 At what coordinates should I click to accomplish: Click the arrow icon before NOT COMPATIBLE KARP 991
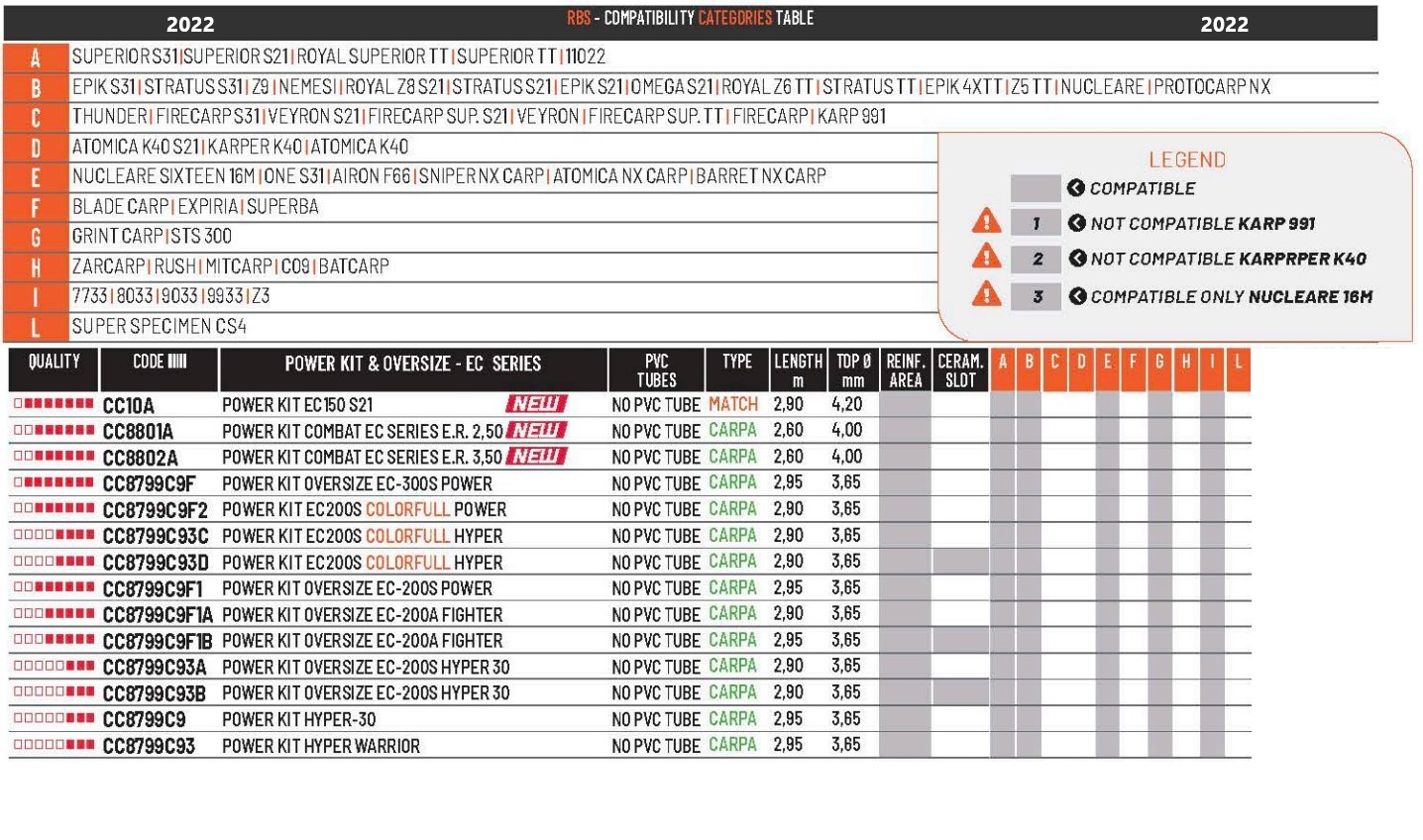click(1077, 223)
